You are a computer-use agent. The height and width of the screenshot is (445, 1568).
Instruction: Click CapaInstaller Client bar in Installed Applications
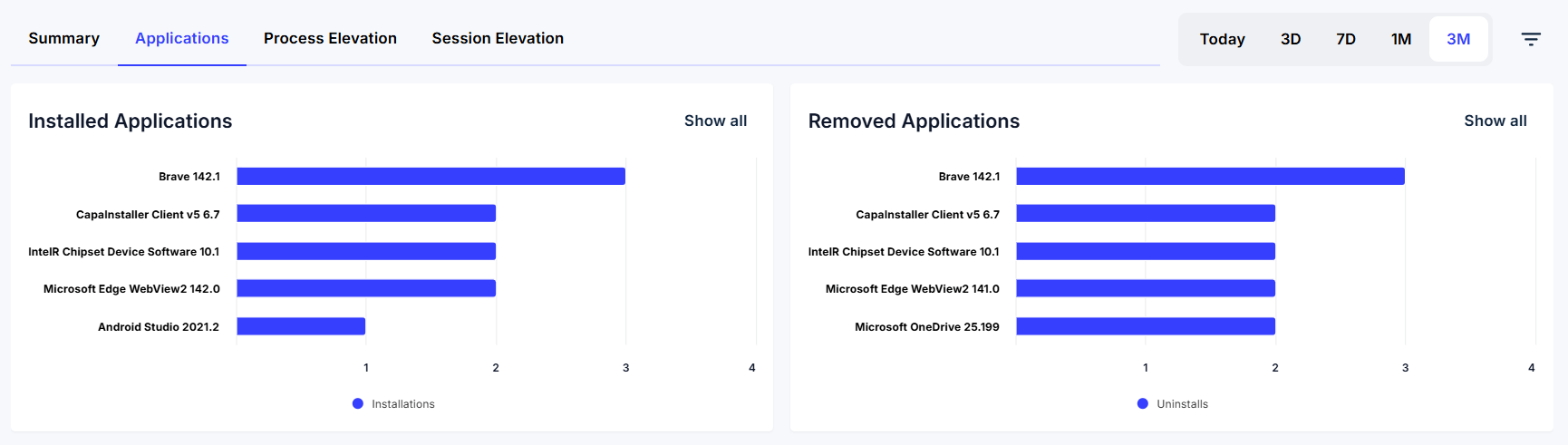[x=366, y=214]
